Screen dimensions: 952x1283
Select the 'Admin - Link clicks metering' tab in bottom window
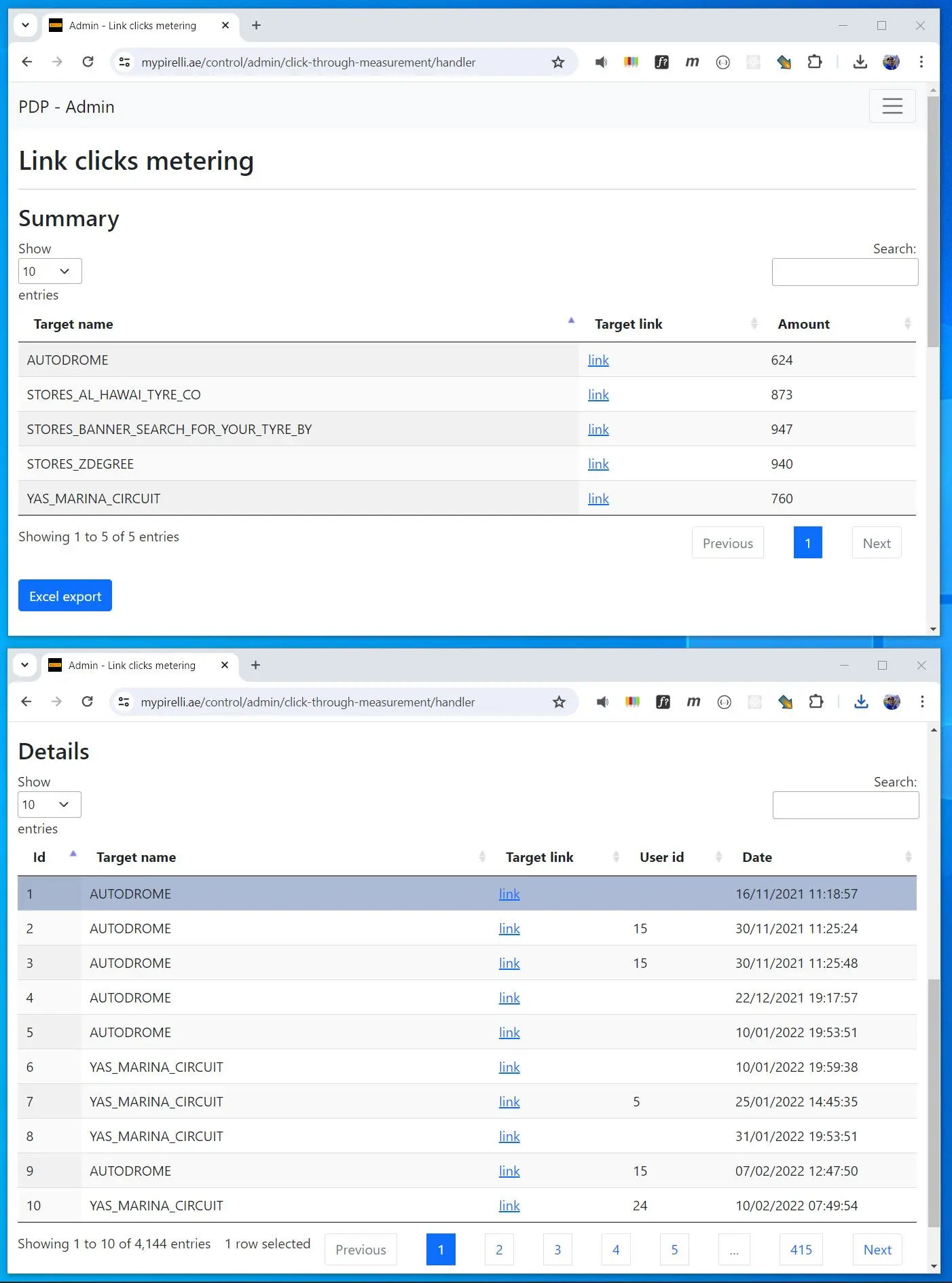pos(139,665)
